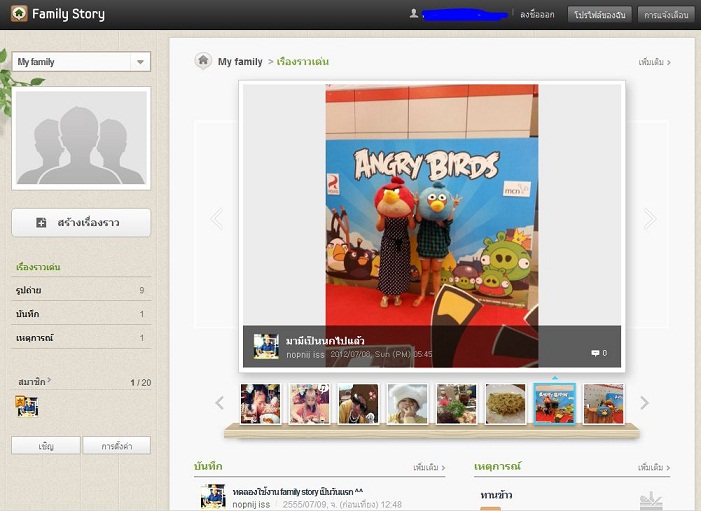Select fifth thumbnail with food dish
Screen dimensions: 701x511
click(456, 404)
